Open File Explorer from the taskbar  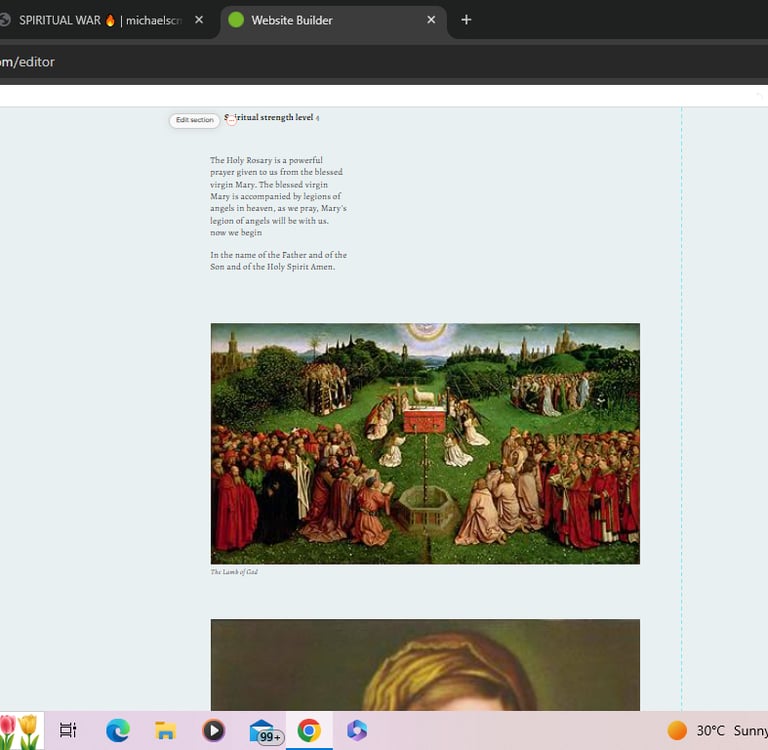pyautogui.click(x=165, y=730)
